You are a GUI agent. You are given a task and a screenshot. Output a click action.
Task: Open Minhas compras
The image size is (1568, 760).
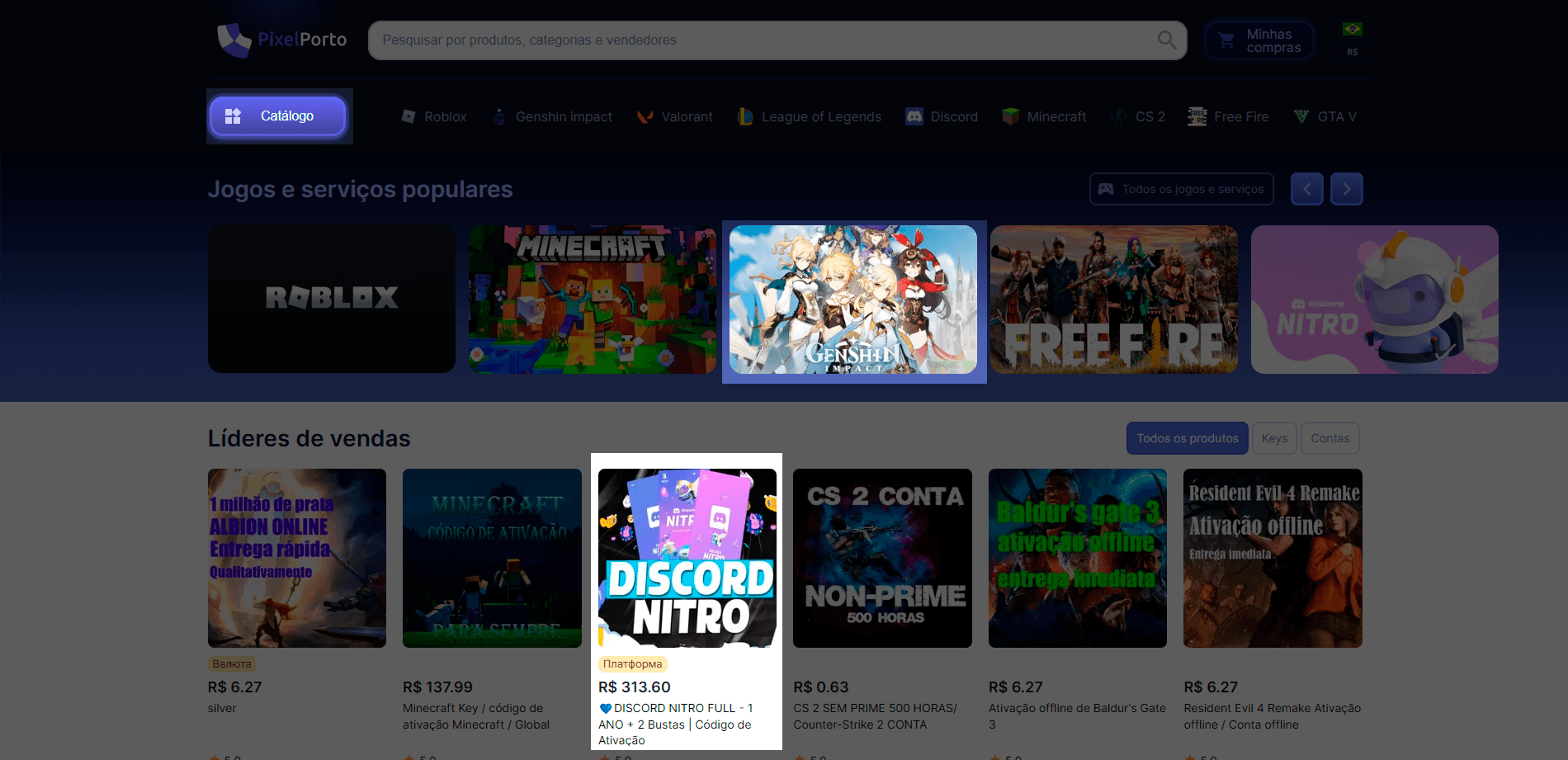(1259, 40)
